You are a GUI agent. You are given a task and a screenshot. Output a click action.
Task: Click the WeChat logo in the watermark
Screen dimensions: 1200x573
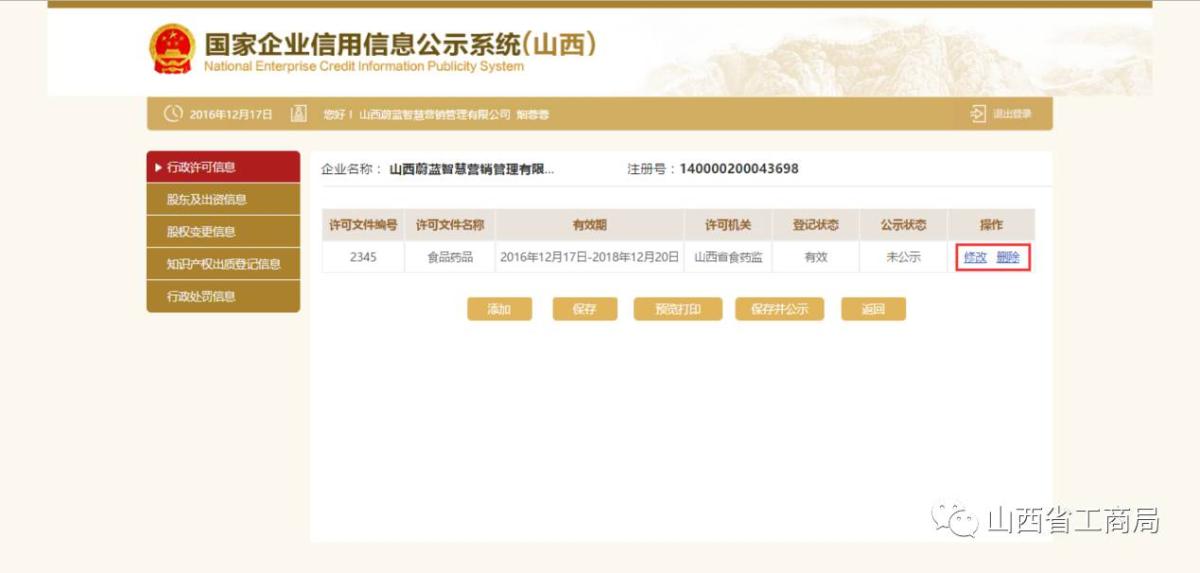[x=954, y=520]
